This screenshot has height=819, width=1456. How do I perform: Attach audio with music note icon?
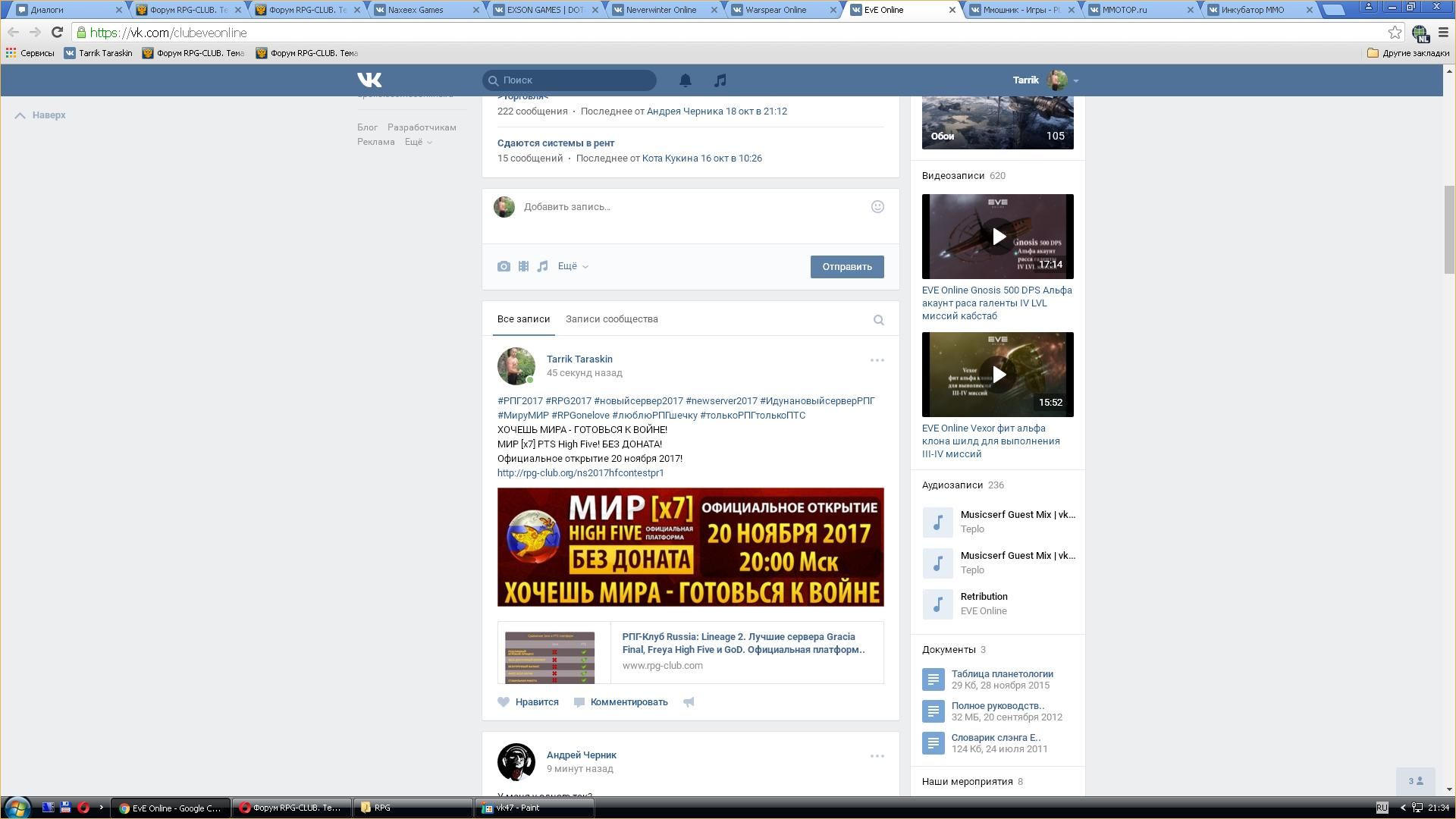(542, 266)
